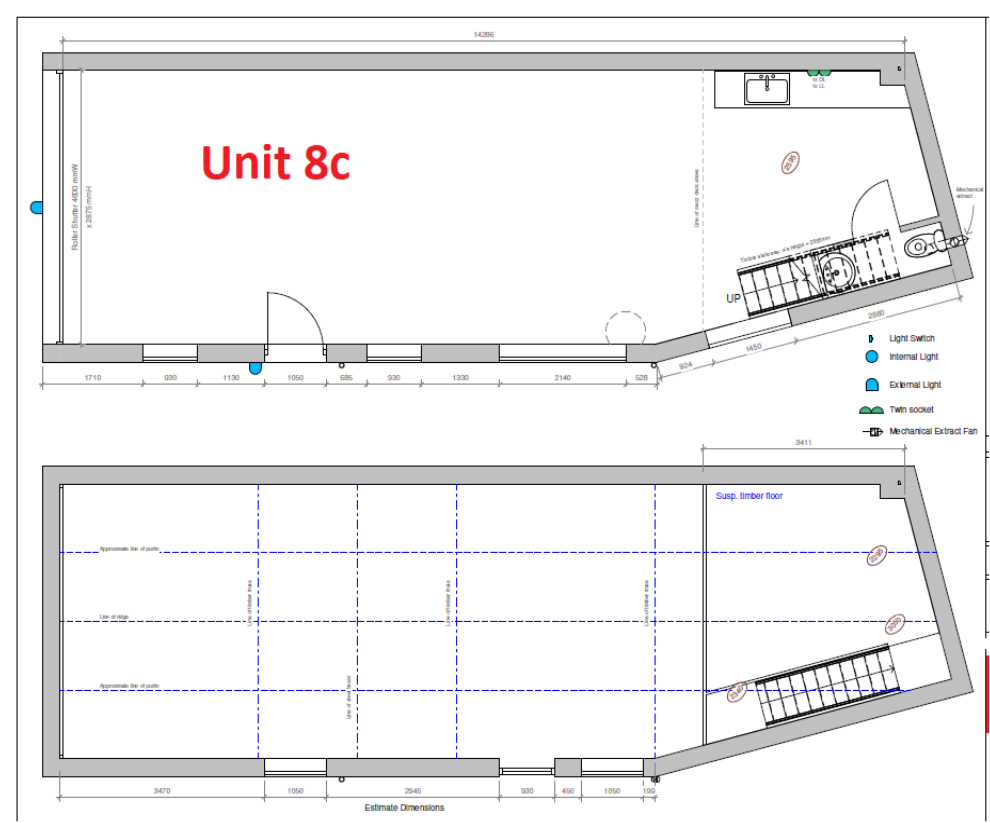Click the External Light legend symbol
Image resolution: width=990 pixels, height=823 pixels.
[x=870, y=385]
